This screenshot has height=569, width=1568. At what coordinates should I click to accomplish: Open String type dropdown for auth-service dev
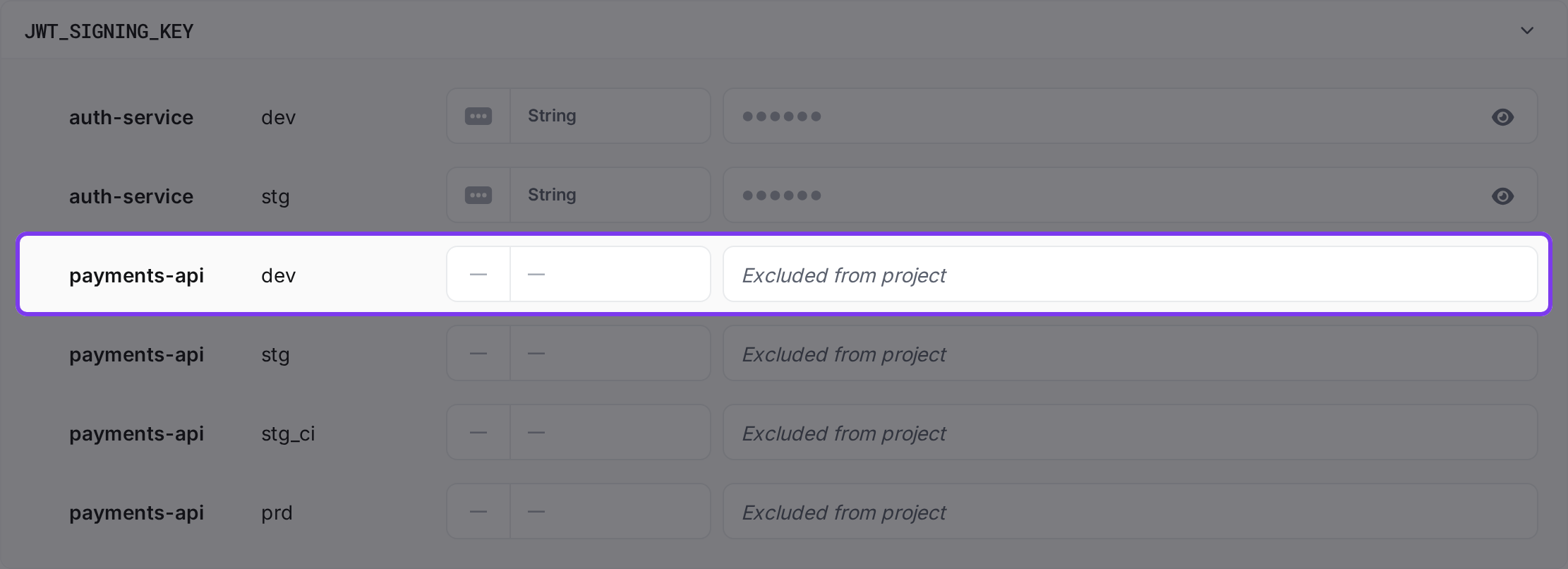pos(610,116)
